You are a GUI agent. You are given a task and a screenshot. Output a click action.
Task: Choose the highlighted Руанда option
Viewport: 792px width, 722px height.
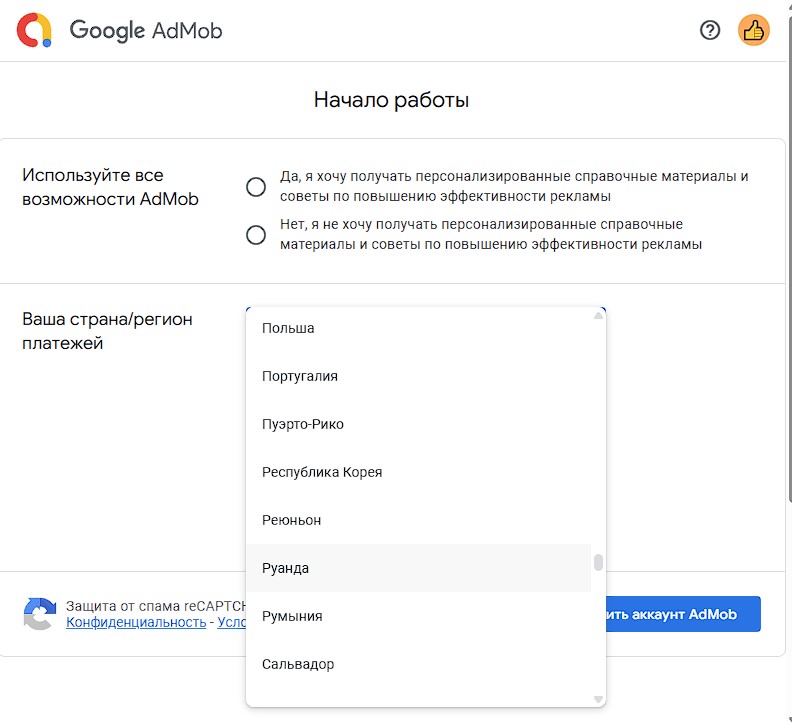[418, 568]
